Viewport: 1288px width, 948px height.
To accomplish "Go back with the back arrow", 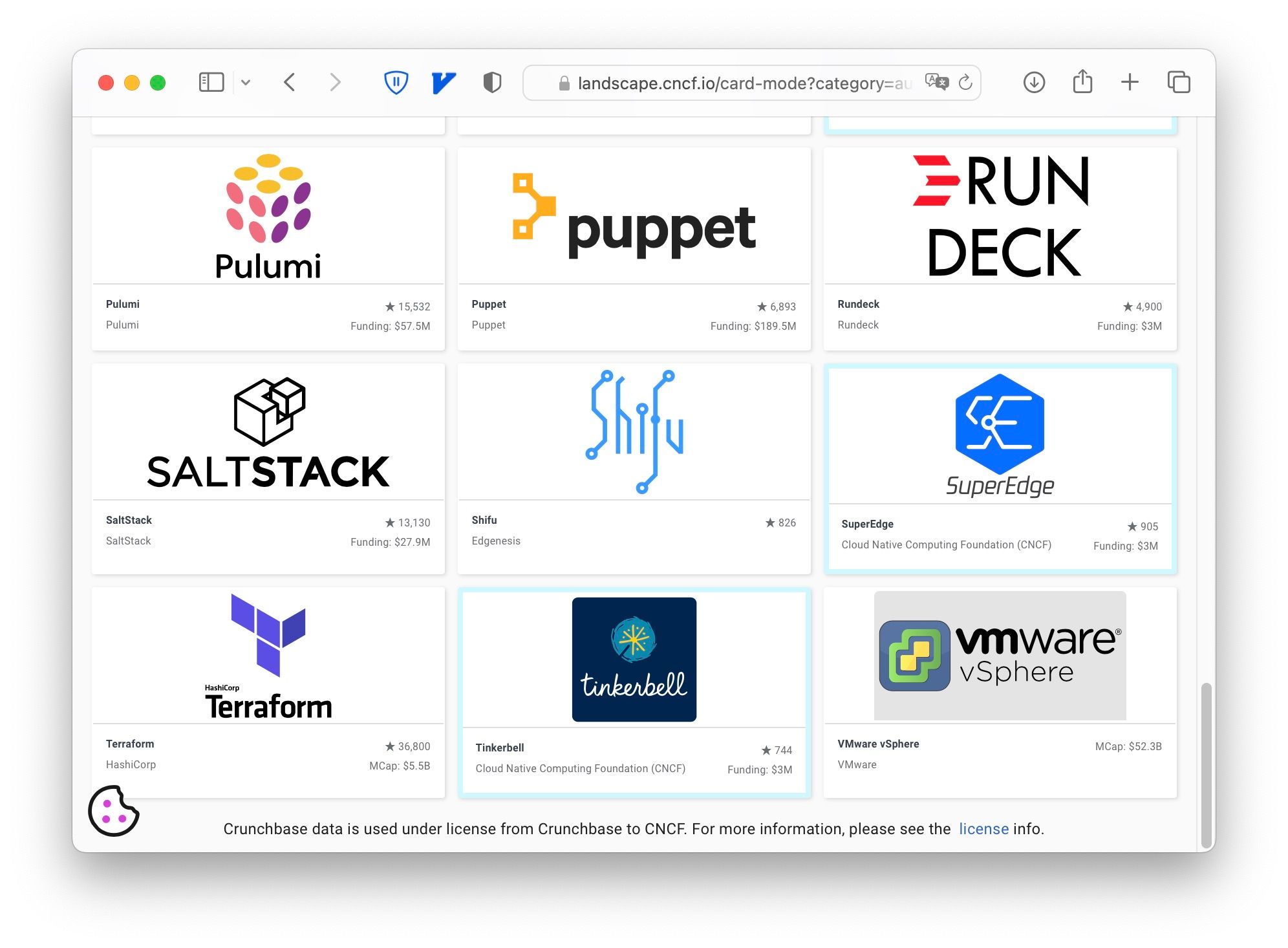I will pos(290,83).
